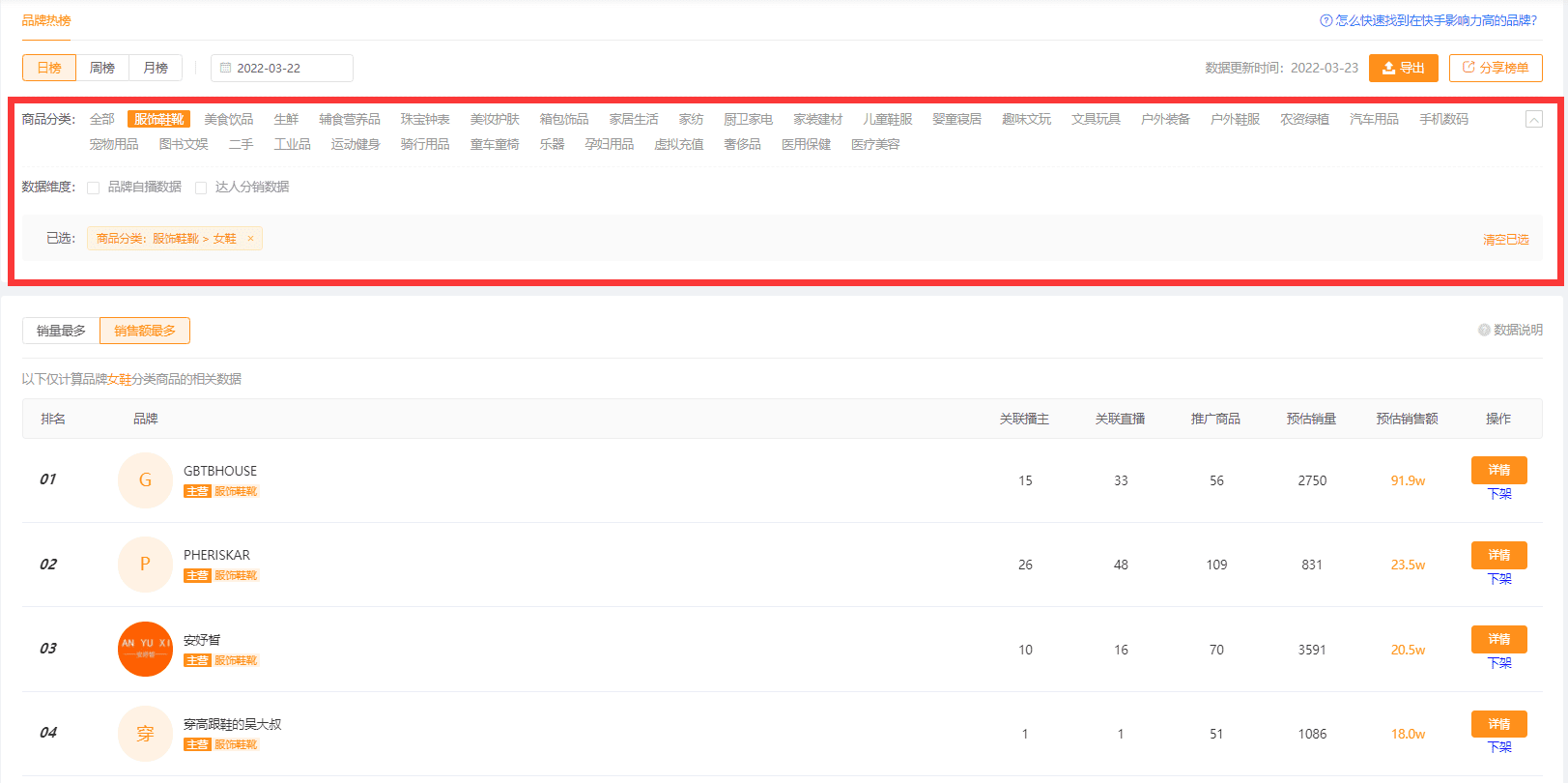This screenshot has width=1568, height=783.
Task: Select 户外鞋服 category
Action: click(1236, 119)
